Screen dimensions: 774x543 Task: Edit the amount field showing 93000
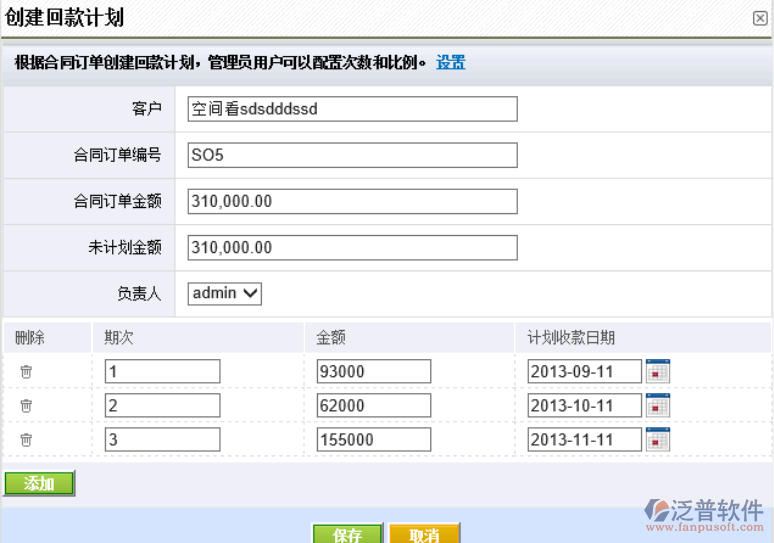374,371
